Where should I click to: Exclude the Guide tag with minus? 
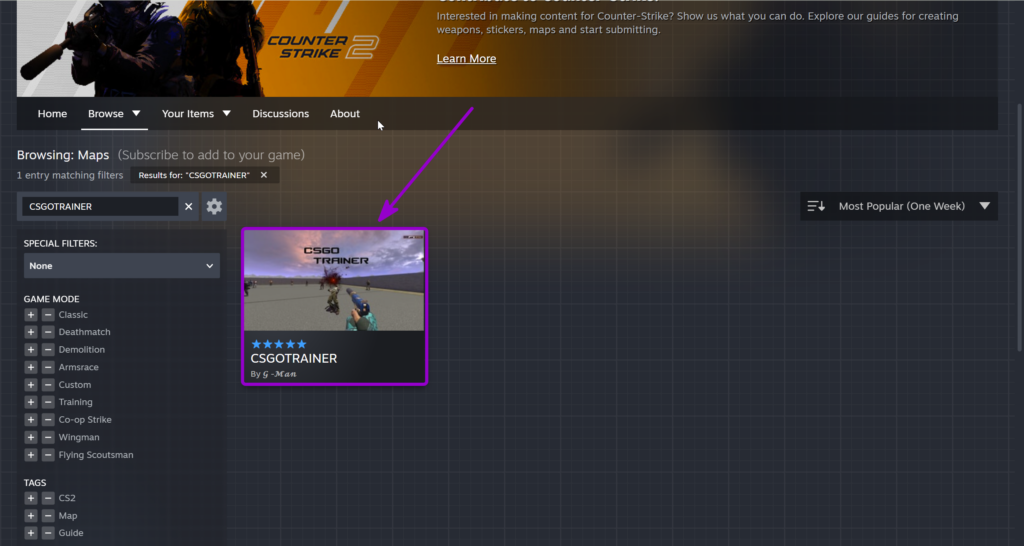pyautogui.click(x=48, y=533)
